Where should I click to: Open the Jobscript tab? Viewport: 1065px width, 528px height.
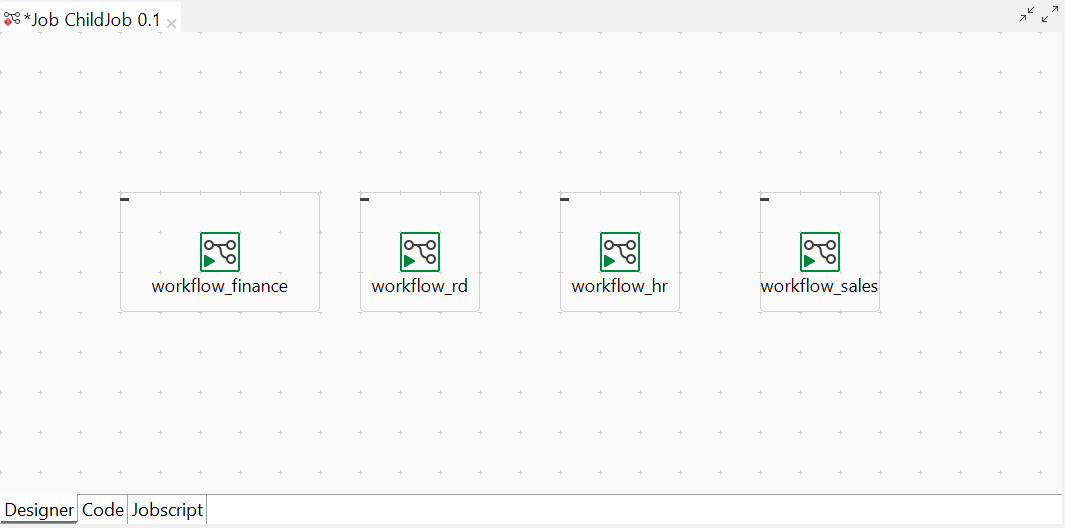point(167,510)
